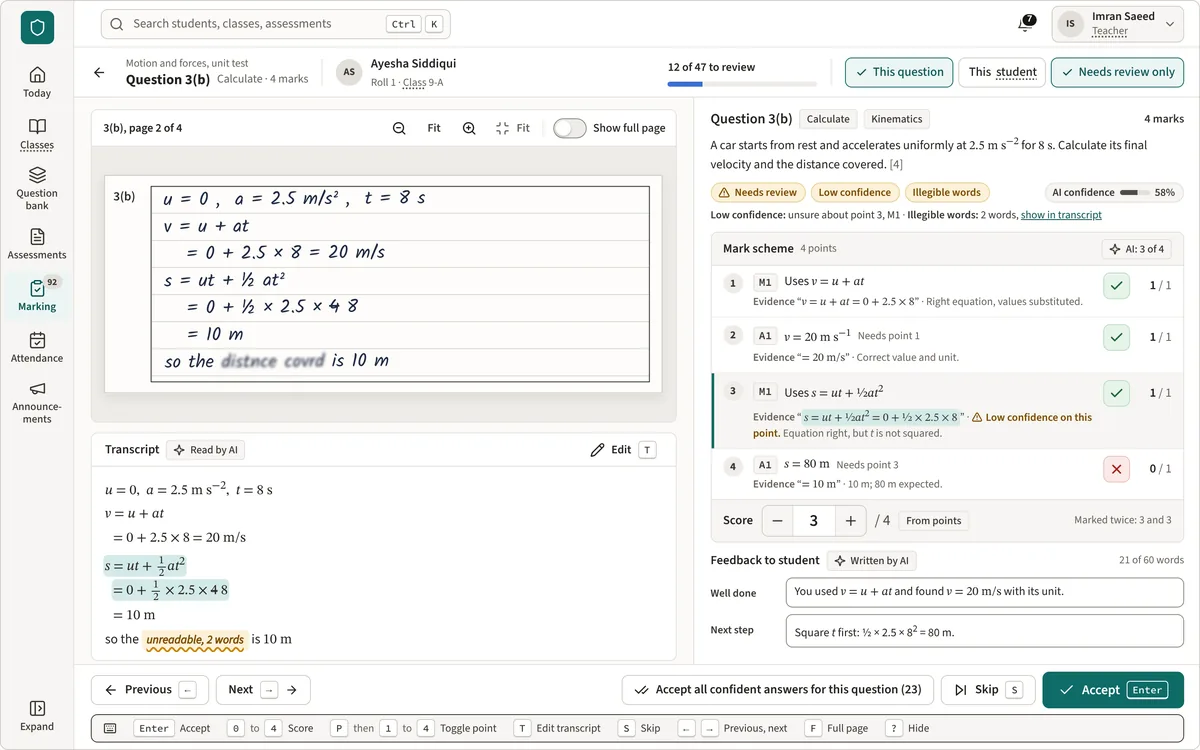
Task: Toggle point 4 cross mark for s = 80 m
Action: point(1117,468)
